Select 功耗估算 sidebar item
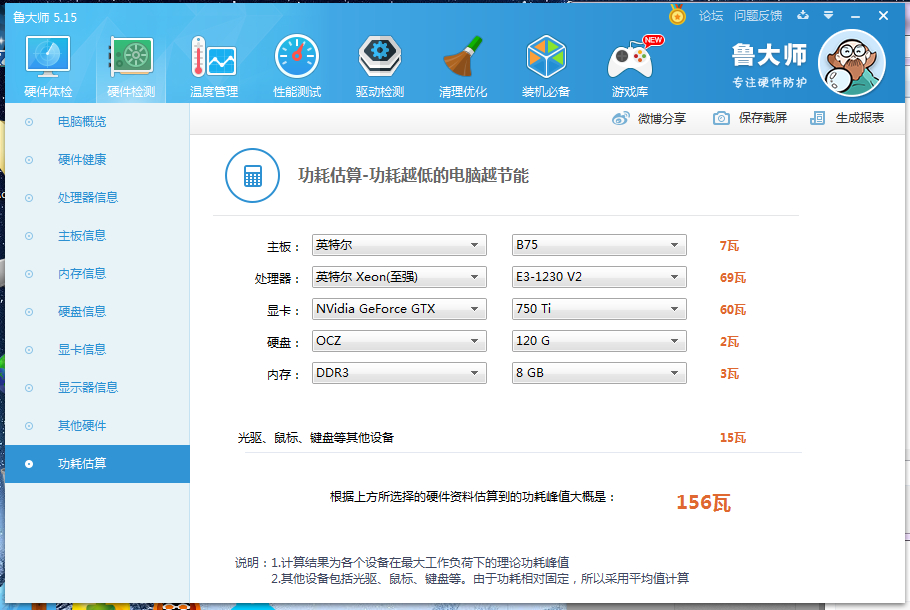Image resolution: width=910 pixels, height=610 pixels. pos(98,464)
